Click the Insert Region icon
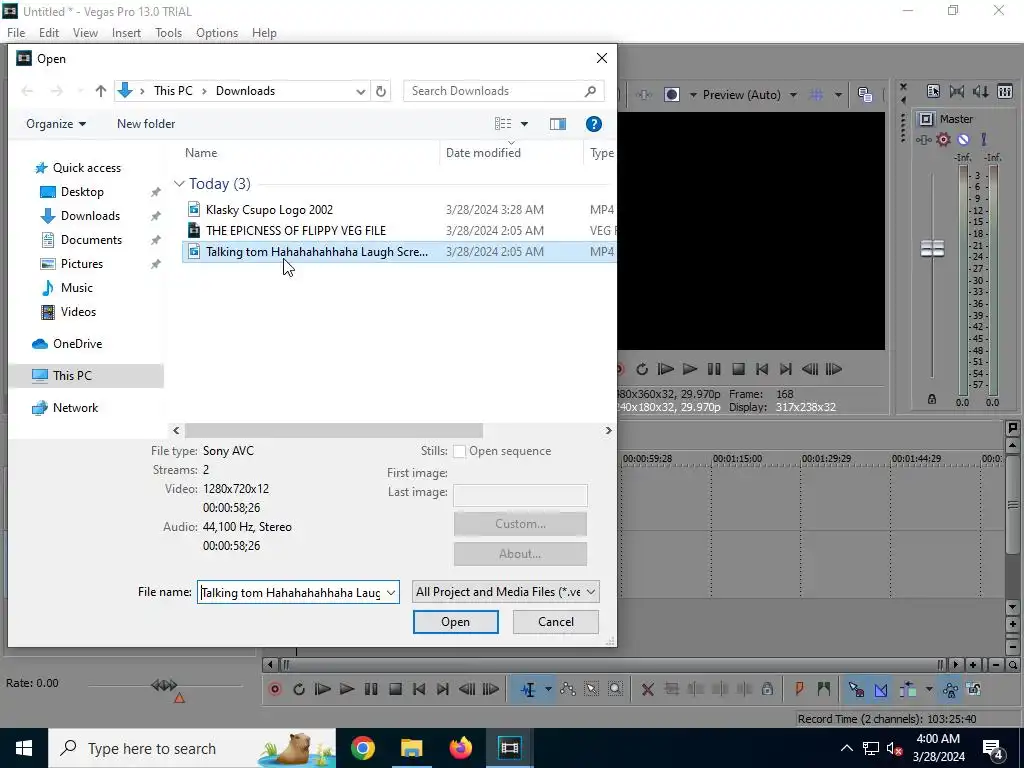This screenshot has width=1024, height=768. tap(824, 689)
